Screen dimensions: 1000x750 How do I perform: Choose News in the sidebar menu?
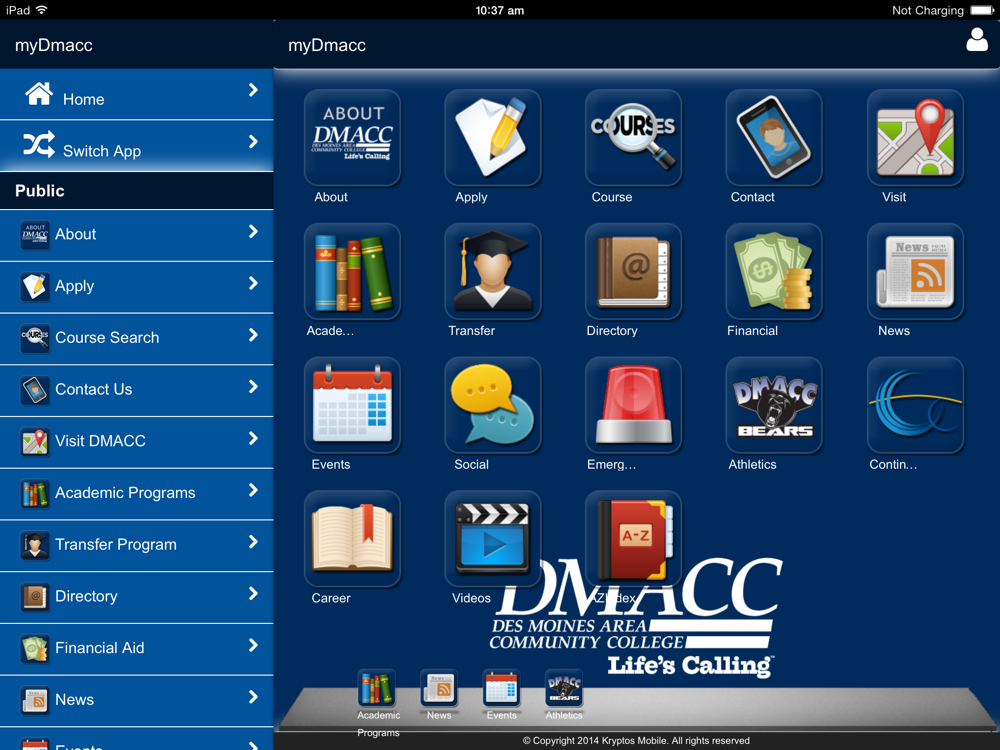point(136,701)
